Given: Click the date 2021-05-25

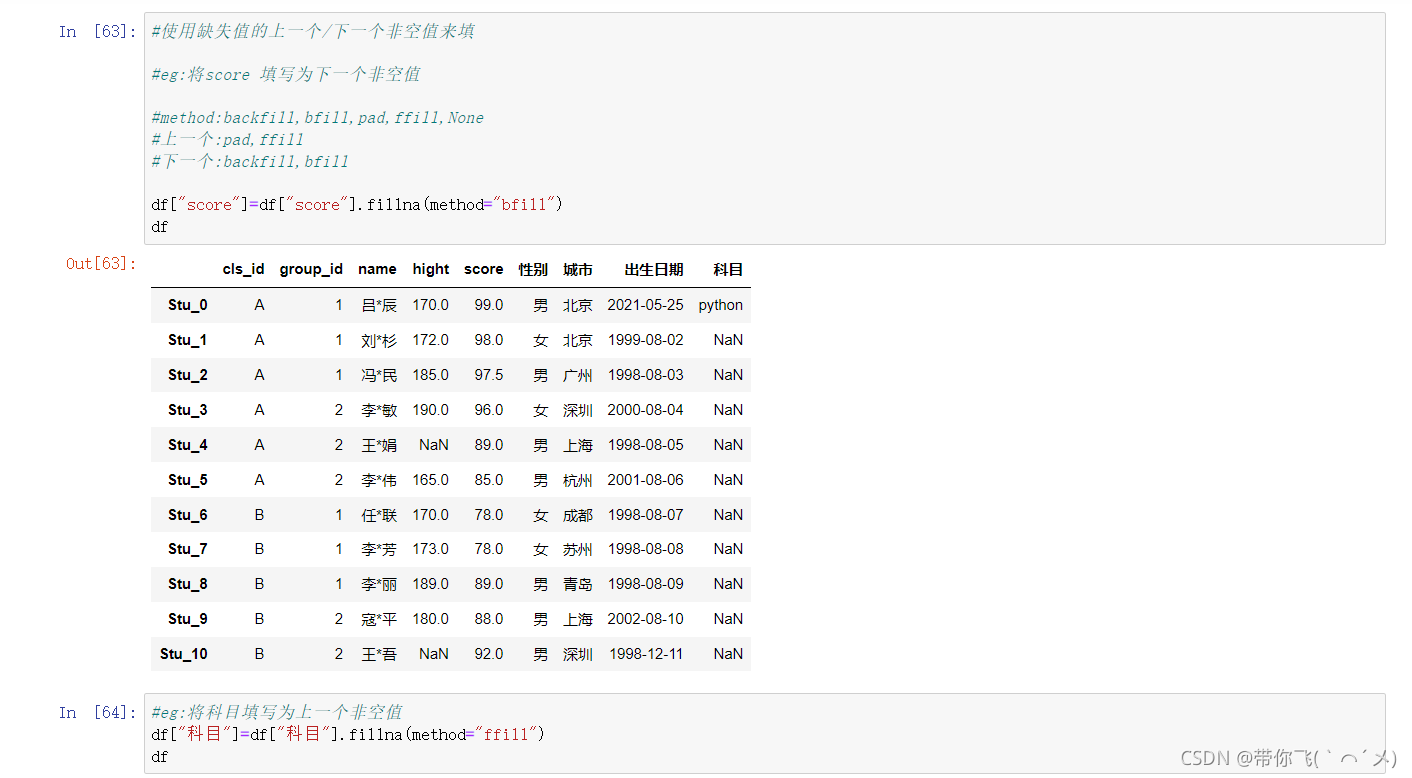Looking at the screenshot, I should click(x=646, y=305).
